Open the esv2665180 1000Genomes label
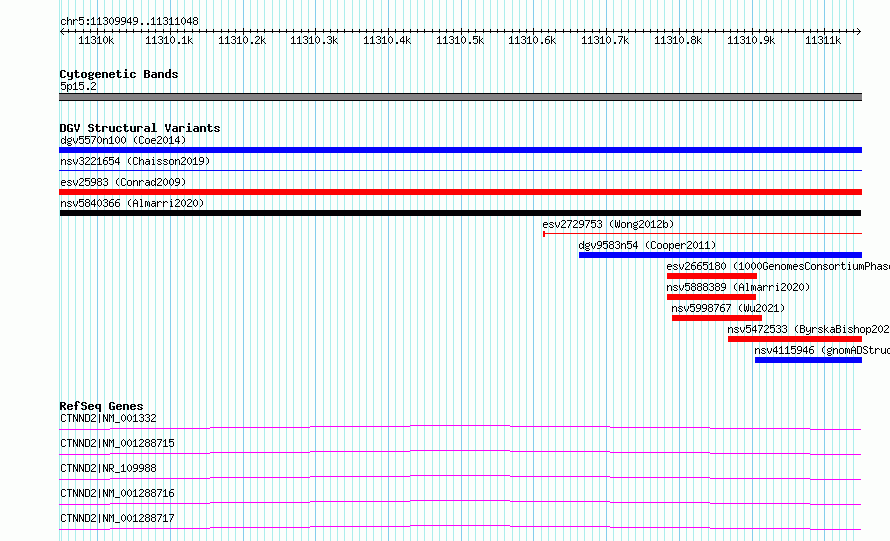890x541 pixels. pyautogui.click(x=778, y=266)
